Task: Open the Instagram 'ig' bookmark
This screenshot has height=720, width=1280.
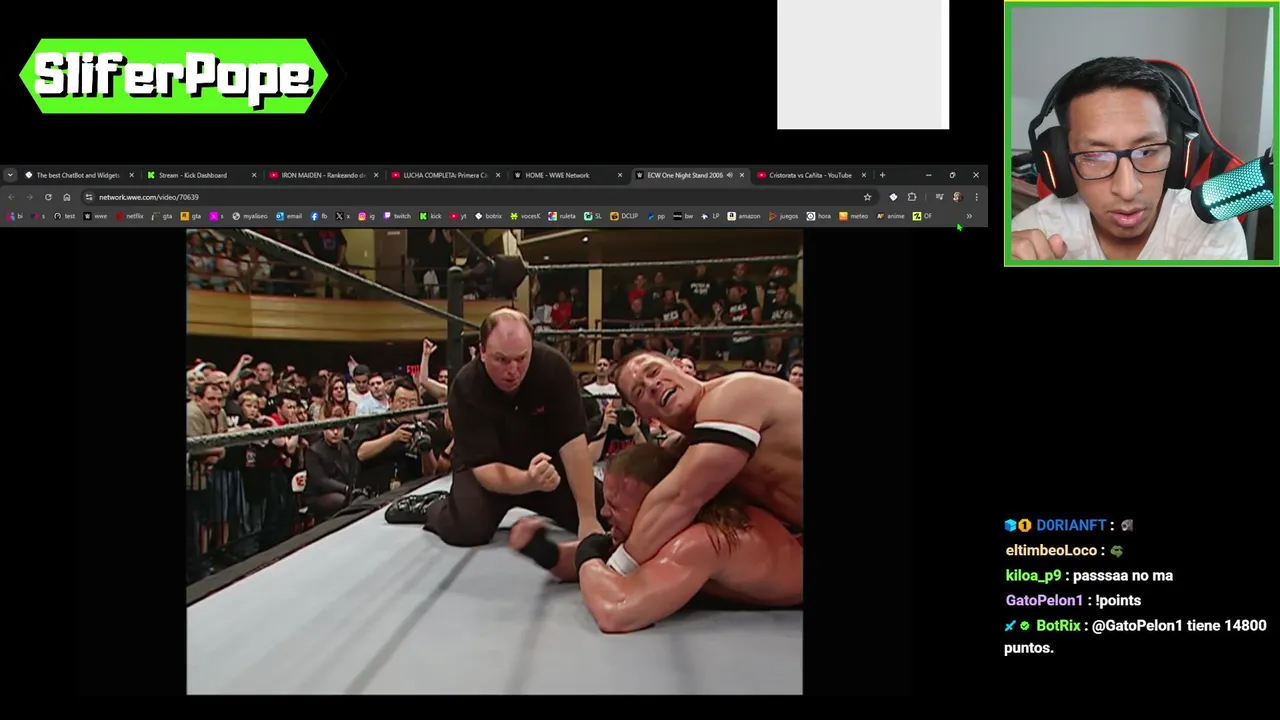Action: (x=366, y=216)
